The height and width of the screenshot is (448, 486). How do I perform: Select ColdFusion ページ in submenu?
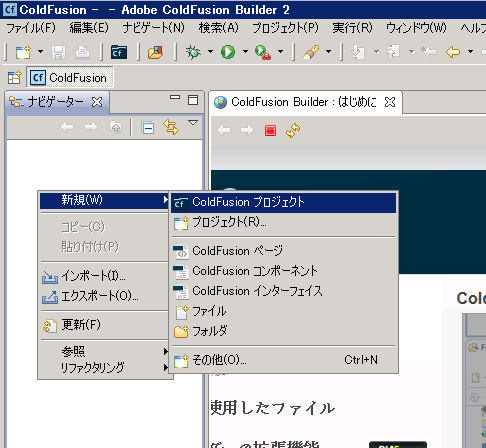tap(284, 251)
